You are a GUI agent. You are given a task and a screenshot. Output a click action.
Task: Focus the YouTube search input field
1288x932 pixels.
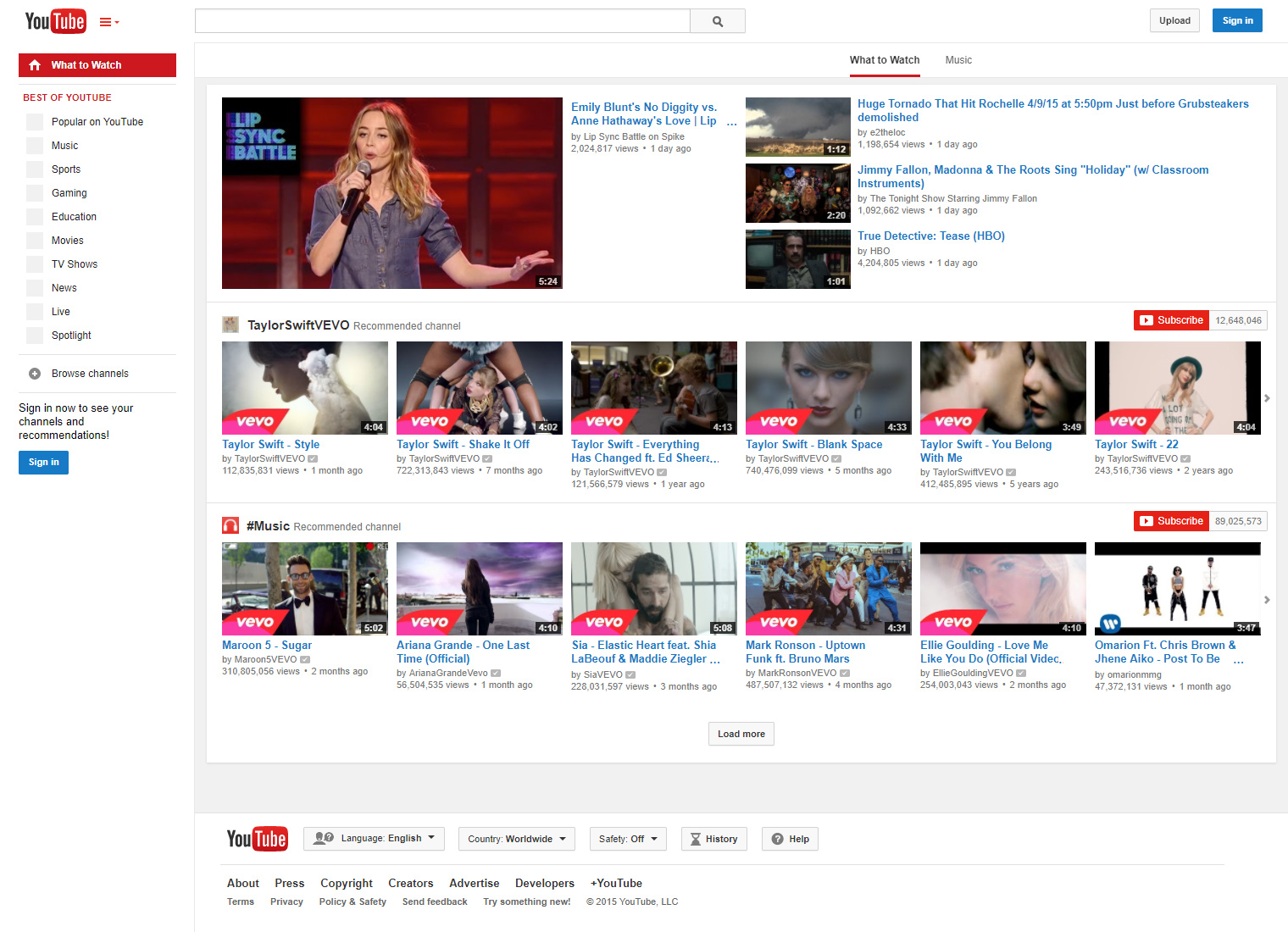(x=442, y=21)
